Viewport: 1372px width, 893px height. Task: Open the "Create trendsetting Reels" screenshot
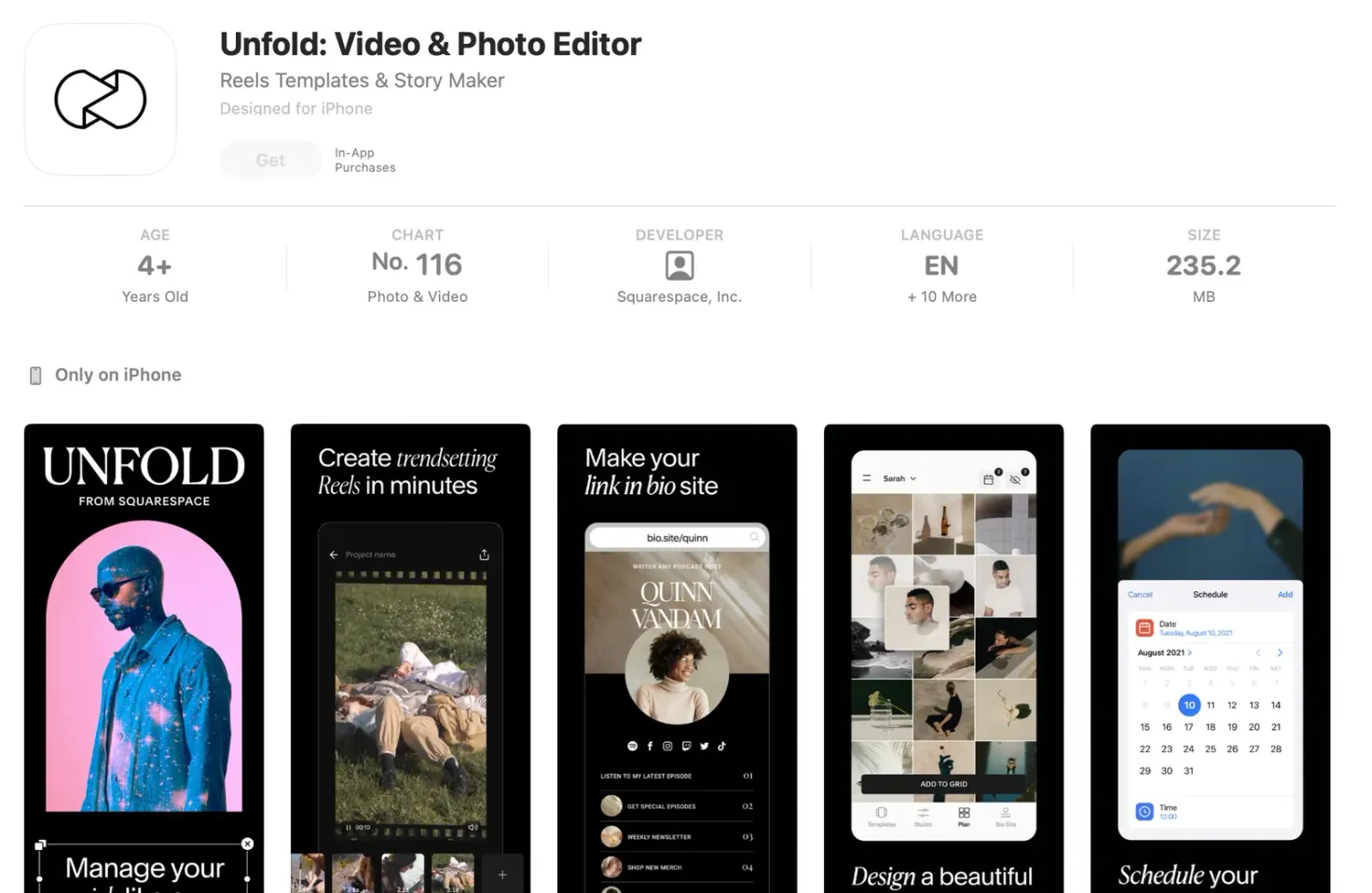point(411,658)
